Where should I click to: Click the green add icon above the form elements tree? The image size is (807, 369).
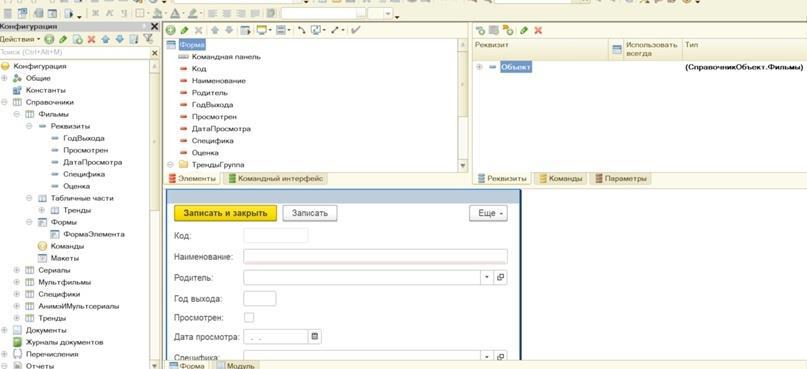click(x=171, y=30)
